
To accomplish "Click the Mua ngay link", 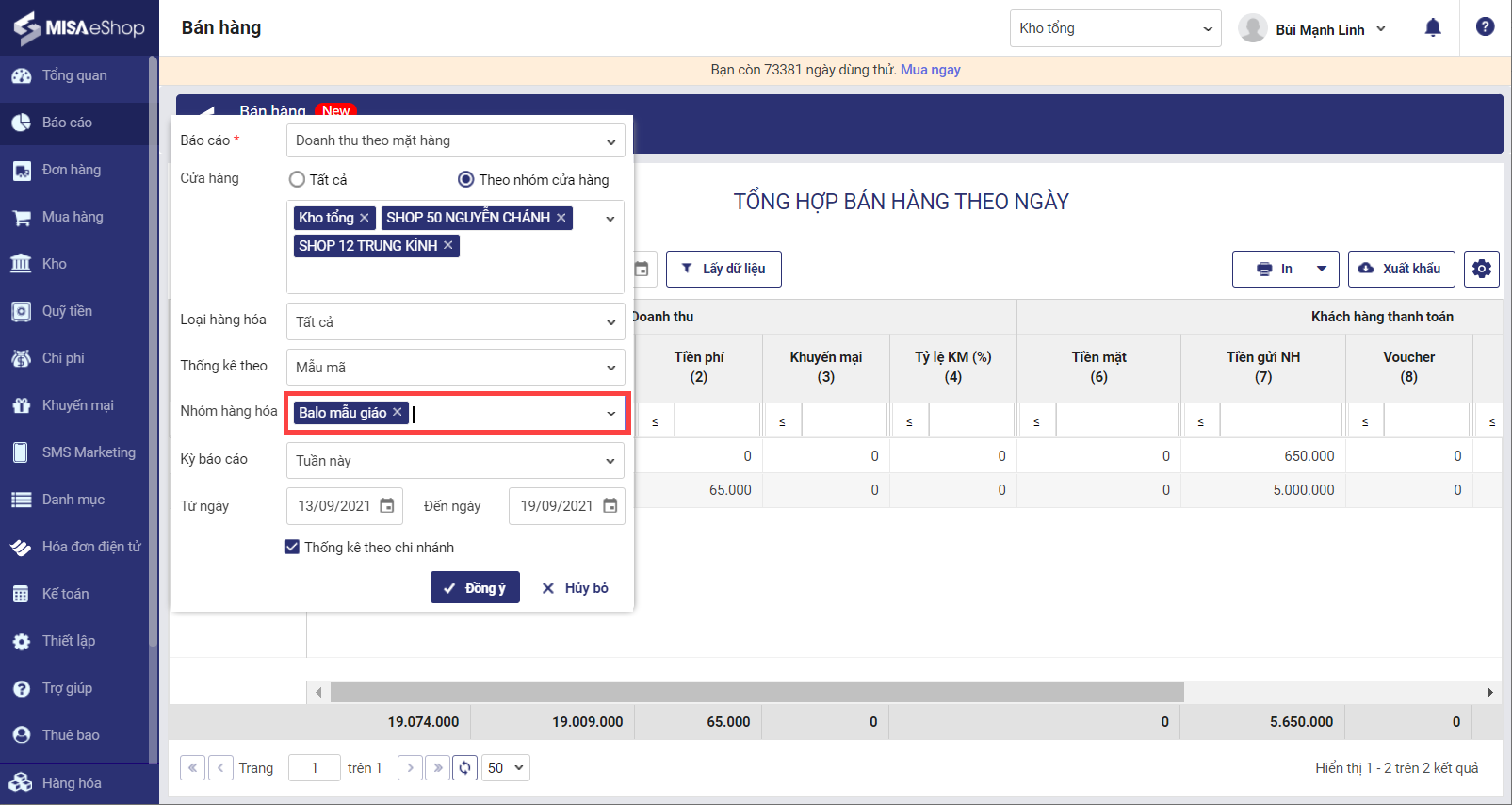I will (930, 70).
